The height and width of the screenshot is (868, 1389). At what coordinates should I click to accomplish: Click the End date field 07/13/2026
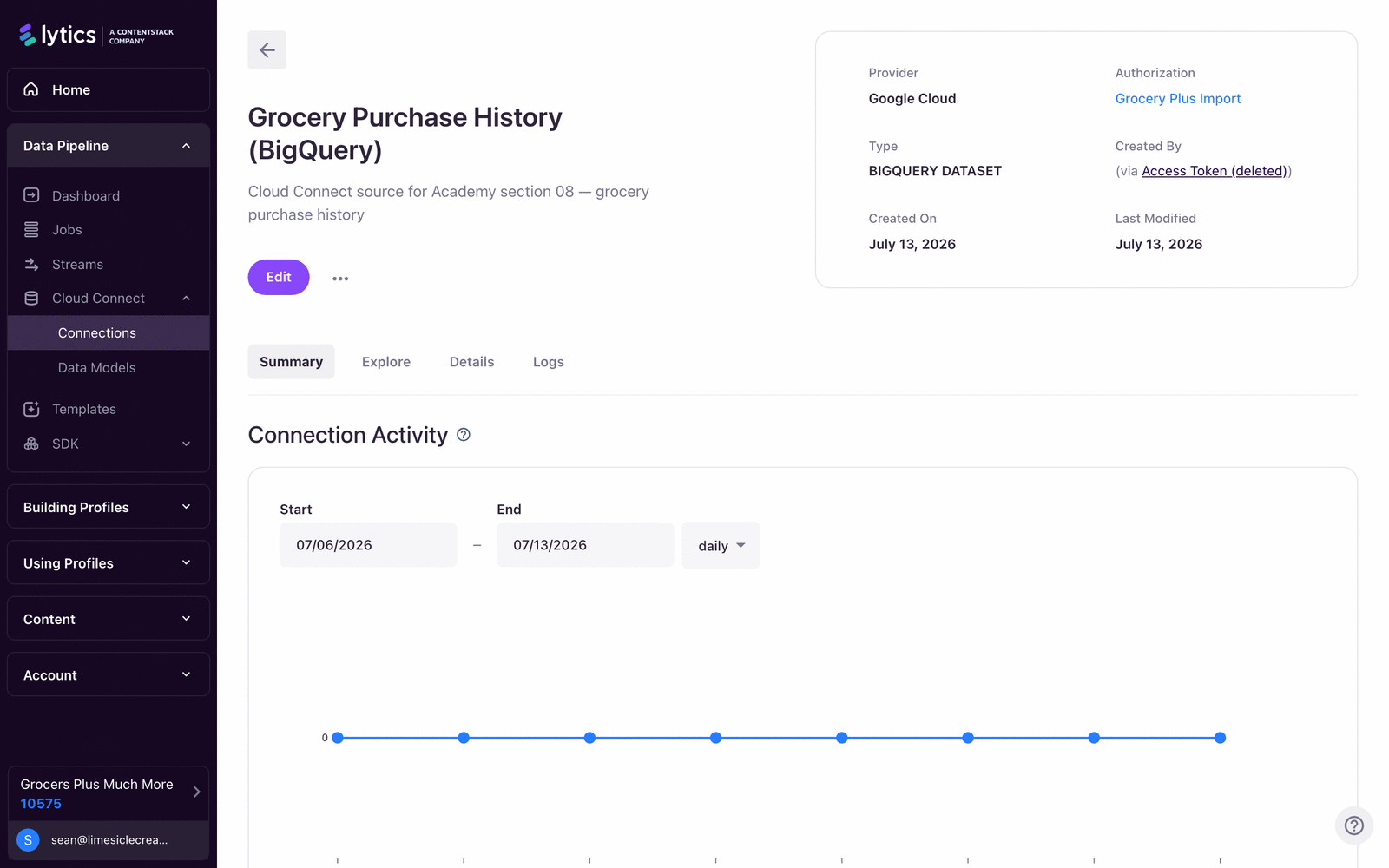[x=585, y=545]
